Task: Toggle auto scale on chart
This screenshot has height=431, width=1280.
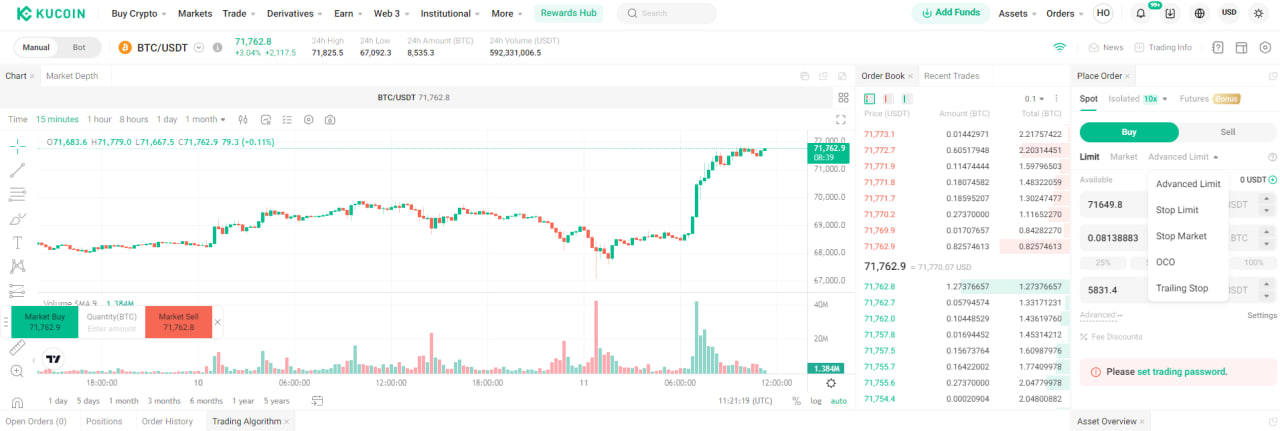Action: [838, 401]
